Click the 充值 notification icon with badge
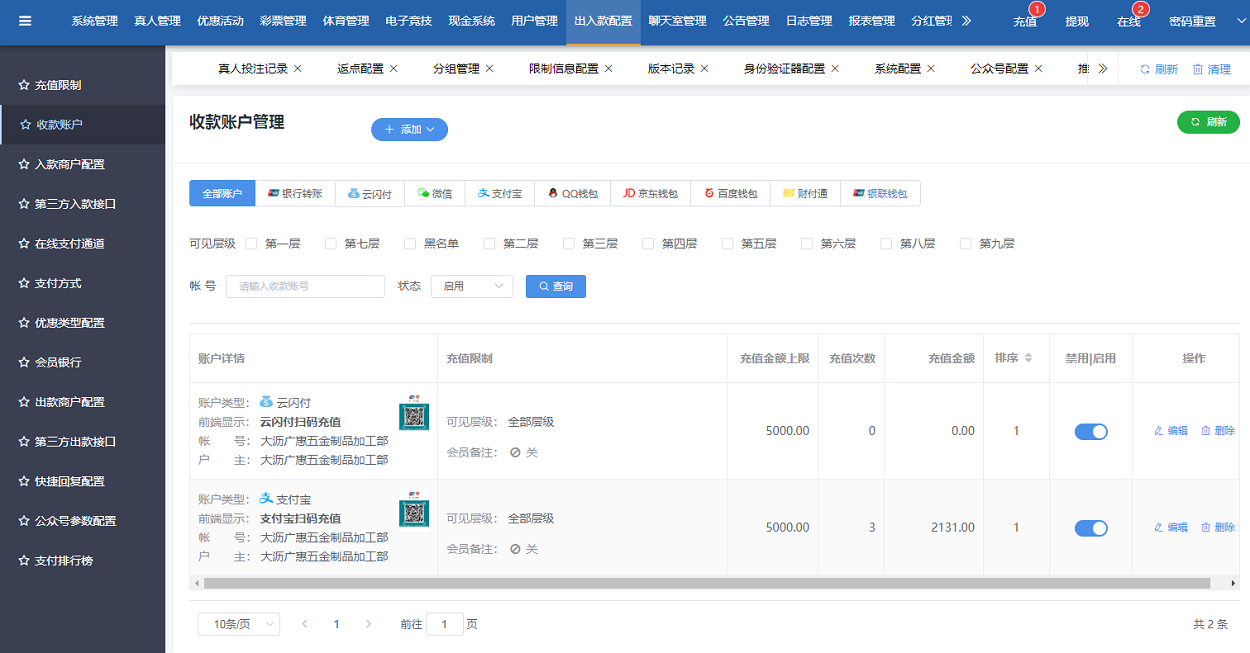The width and height of the screenshot is (1250, 653). coord(1025,21)
